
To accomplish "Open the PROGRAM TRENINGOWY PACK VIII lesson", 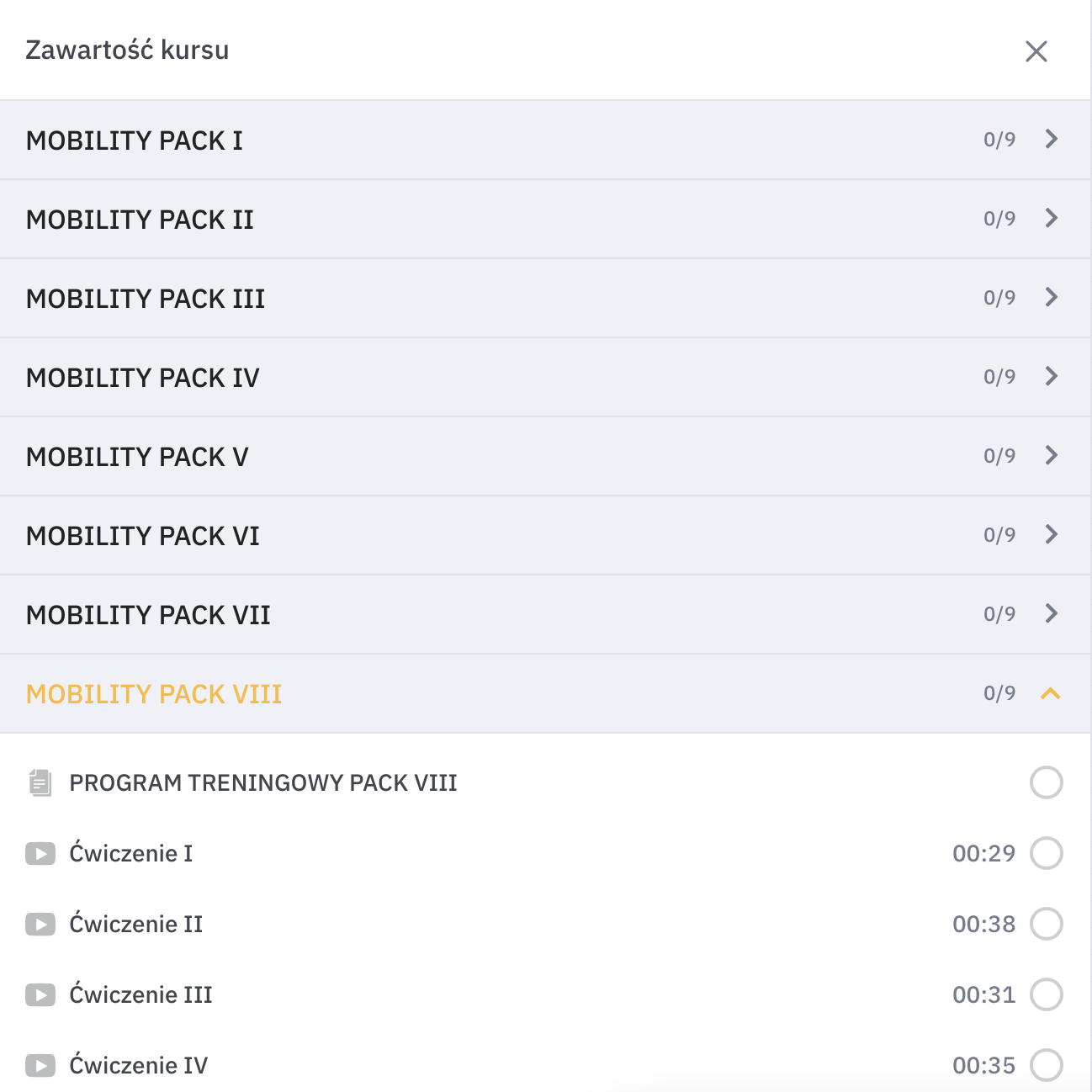I will [x=262, y=782].
